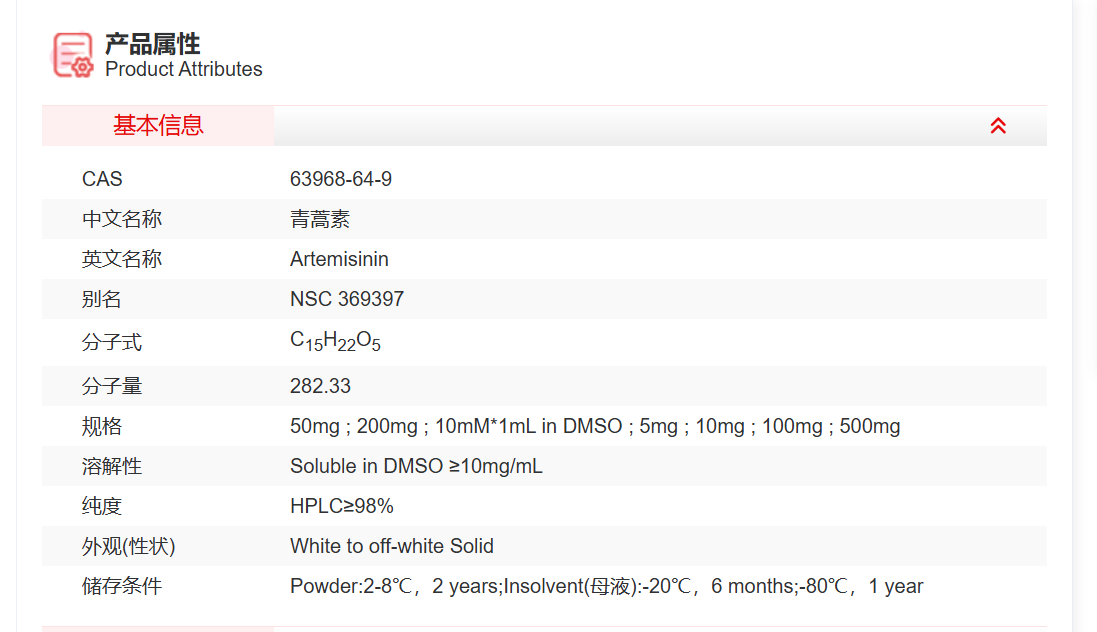Click the partially visible pink section at page bottom
The image size is (1097, 632).
(x=155, y=629)
